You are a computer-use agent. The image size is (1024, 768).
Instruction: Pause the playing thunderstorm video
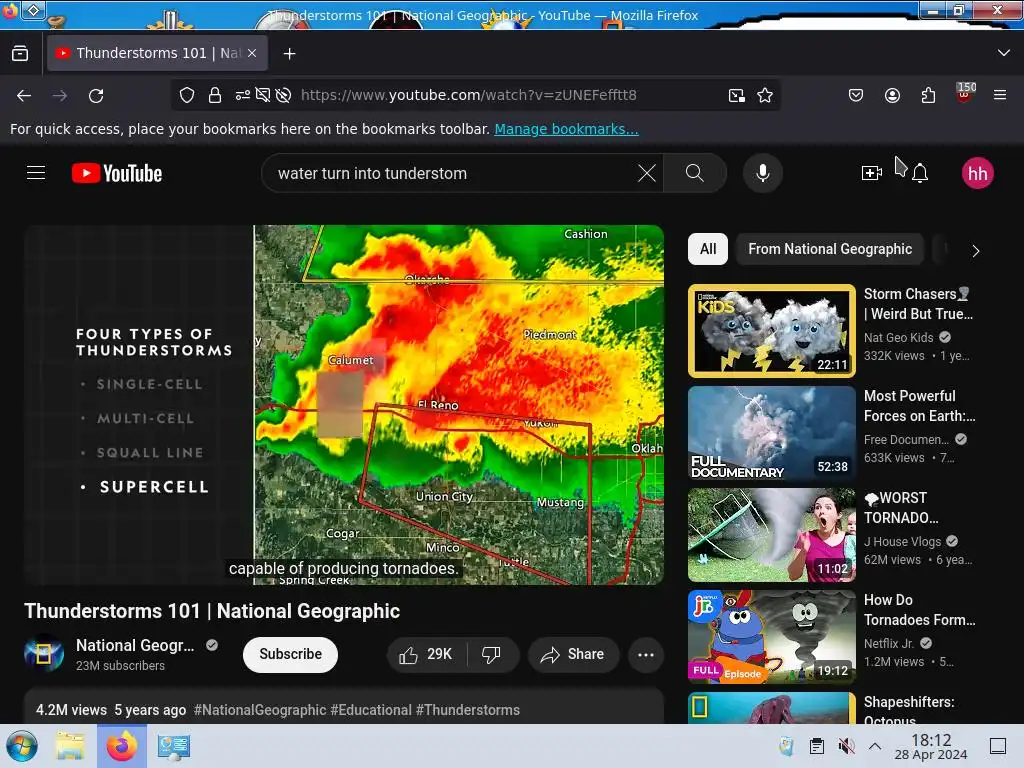pos(344,404)
